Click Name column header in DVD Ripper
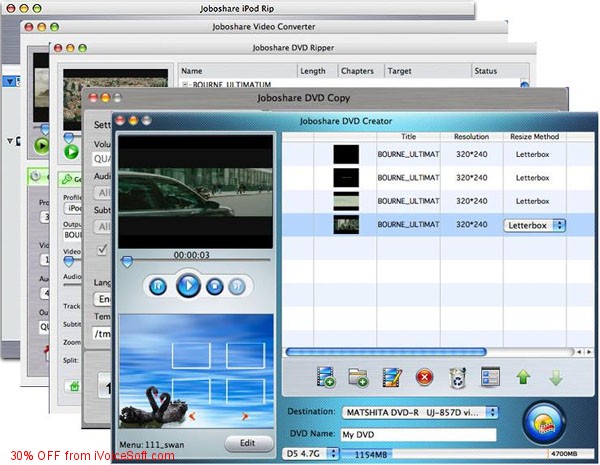This screenshot has width=600, height=465. click(238, 71)
